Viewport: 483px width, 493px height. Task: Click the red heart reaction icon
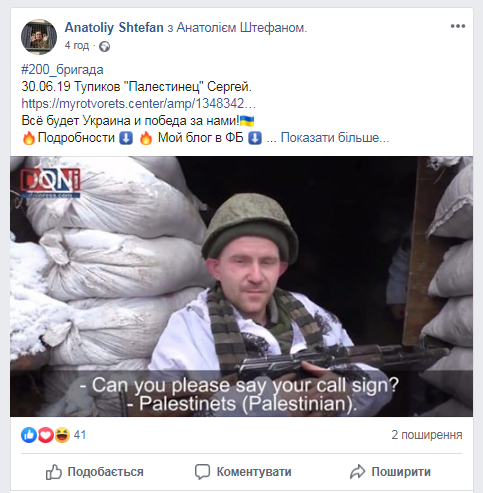point(46,435)
